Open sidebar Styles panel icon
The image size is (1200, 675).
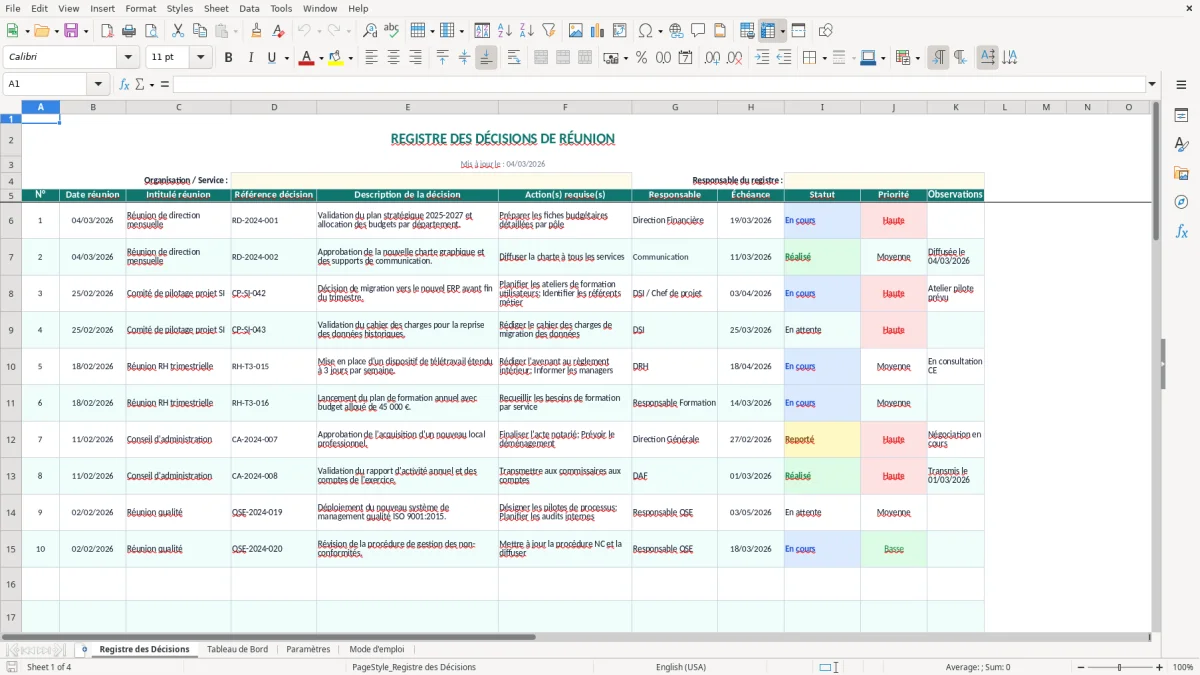pos(1181,144)
